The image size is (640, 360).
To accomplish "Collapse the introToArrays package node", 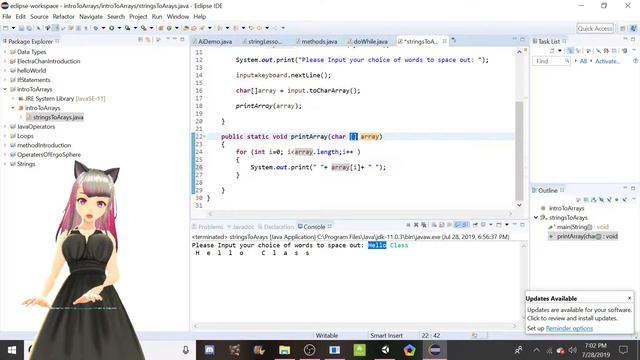I will (x=13, y=108).
